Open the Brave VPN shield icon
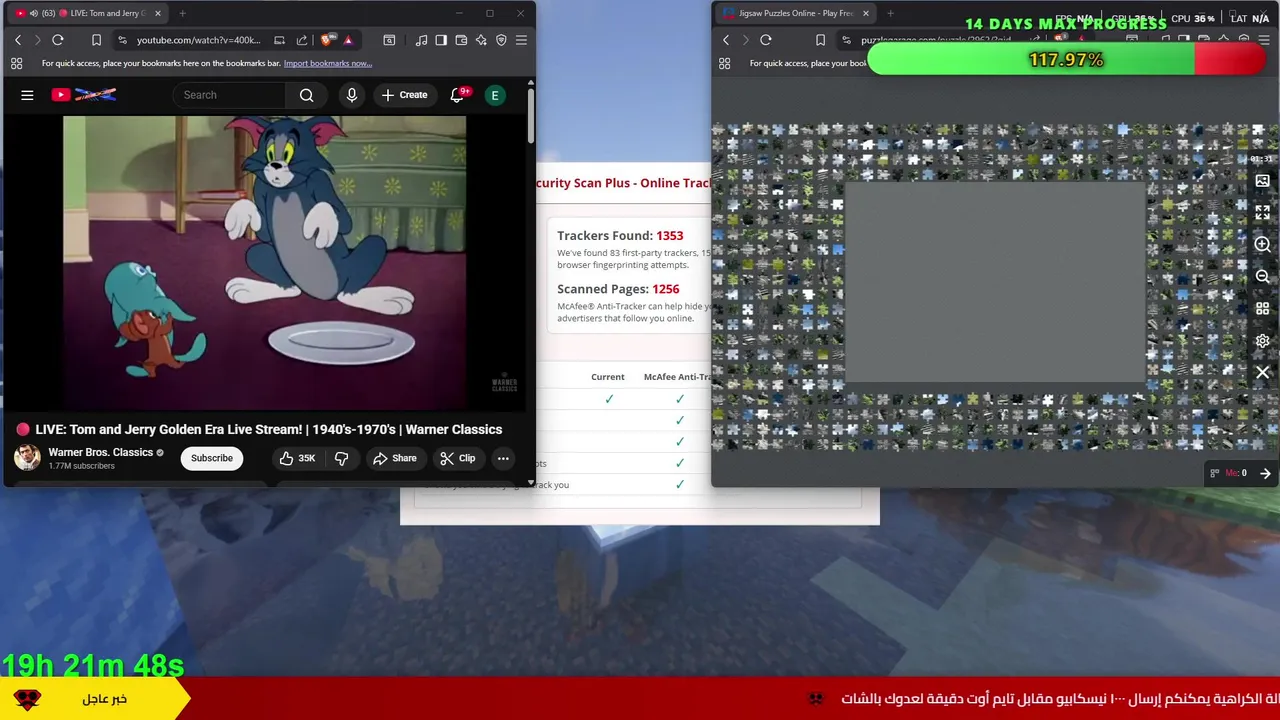Screen dimensions: 1280x720 click(501, 40)
